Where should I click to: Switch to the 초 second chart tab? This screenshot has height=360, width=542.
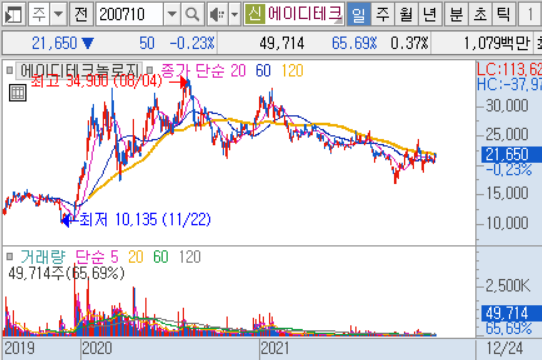(x=480, y=14)
